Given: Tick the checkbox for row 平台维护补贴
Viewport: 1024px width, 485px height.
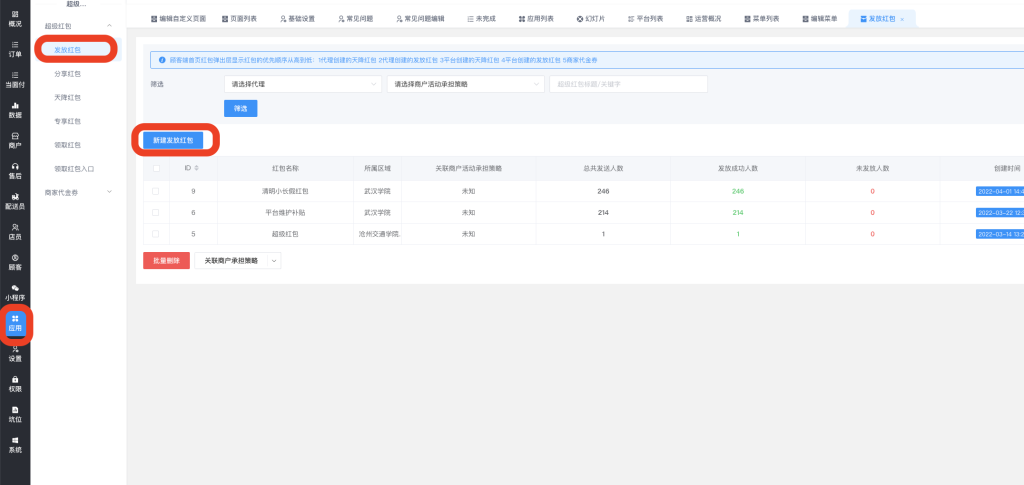Looking at the screenshot, I should [x=156, y=212].
